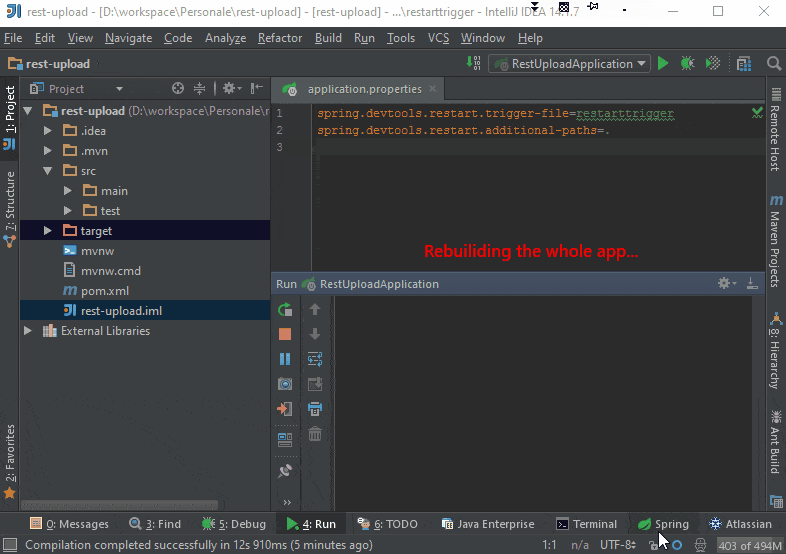Image resolution: width=786 pixels, height=554 pixels.
Task: Expand the target folder
Action: [x=48, y=231]
